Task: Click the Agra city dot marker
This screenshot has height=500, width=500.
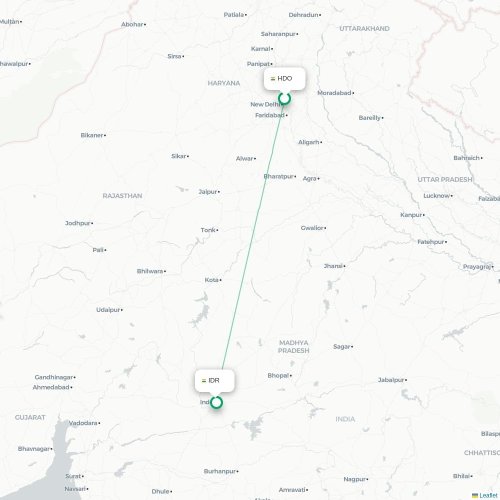Action: coord(318,179)
